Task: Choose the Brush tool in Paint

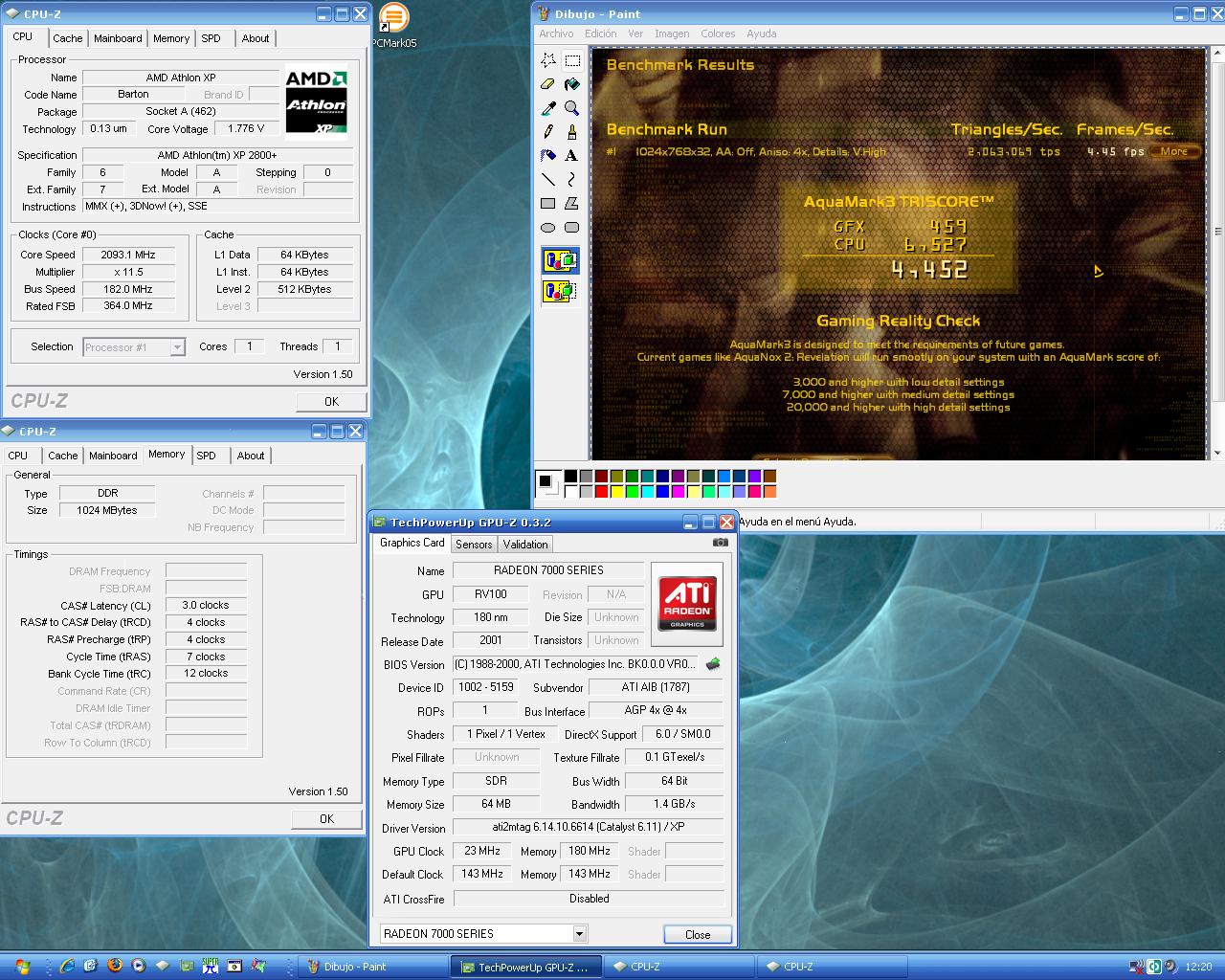Action: coord(572,132)
